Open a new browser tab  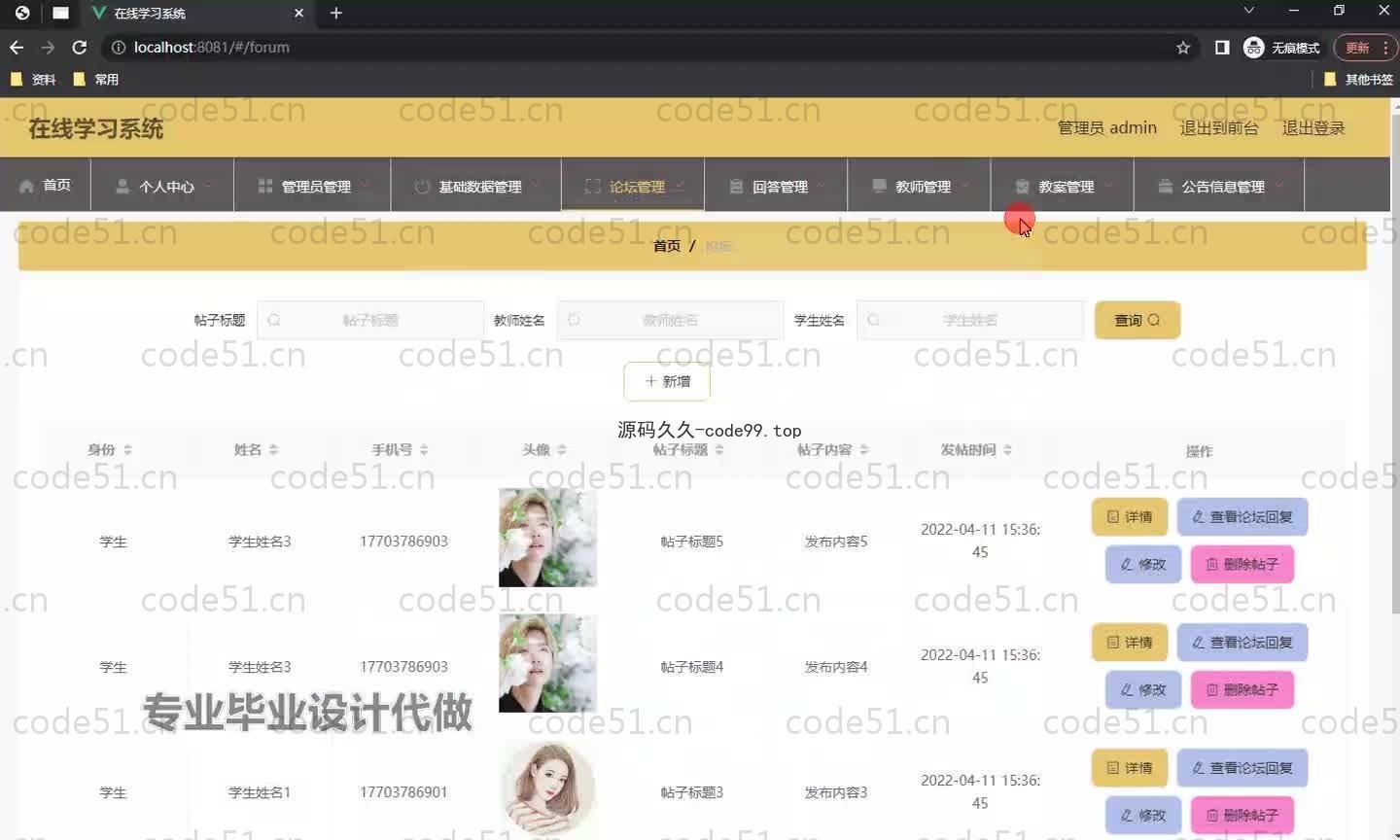(336, 13)
